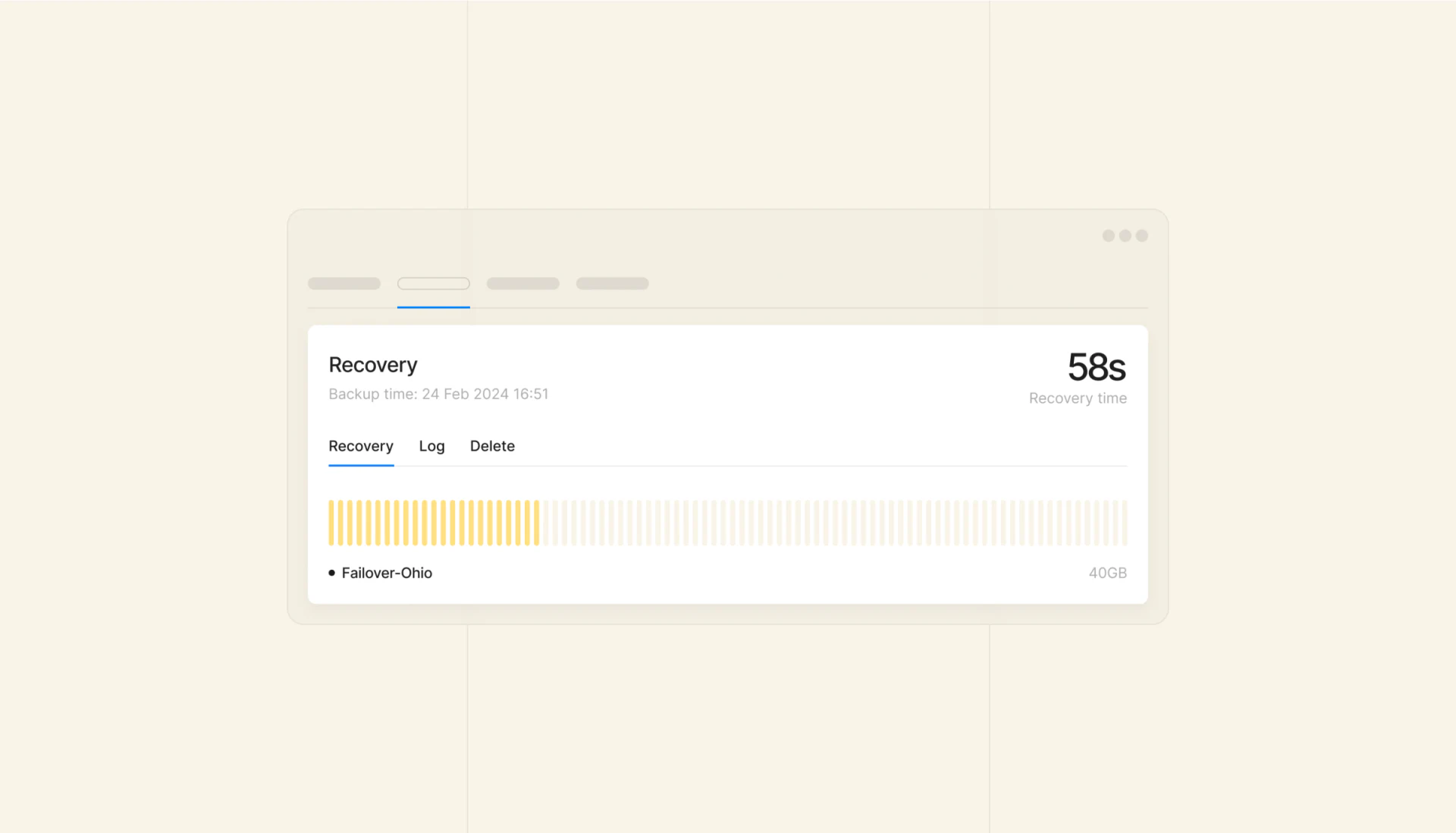Select the Recovery tab

click(x=360, y=446)
